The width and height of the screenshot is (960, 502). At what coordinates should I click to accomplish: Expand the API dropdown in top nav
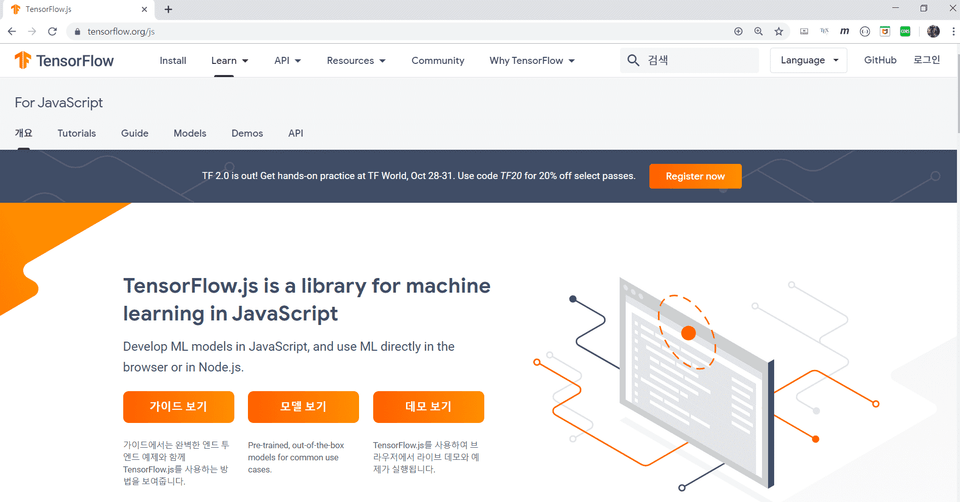tap(288, 61)
